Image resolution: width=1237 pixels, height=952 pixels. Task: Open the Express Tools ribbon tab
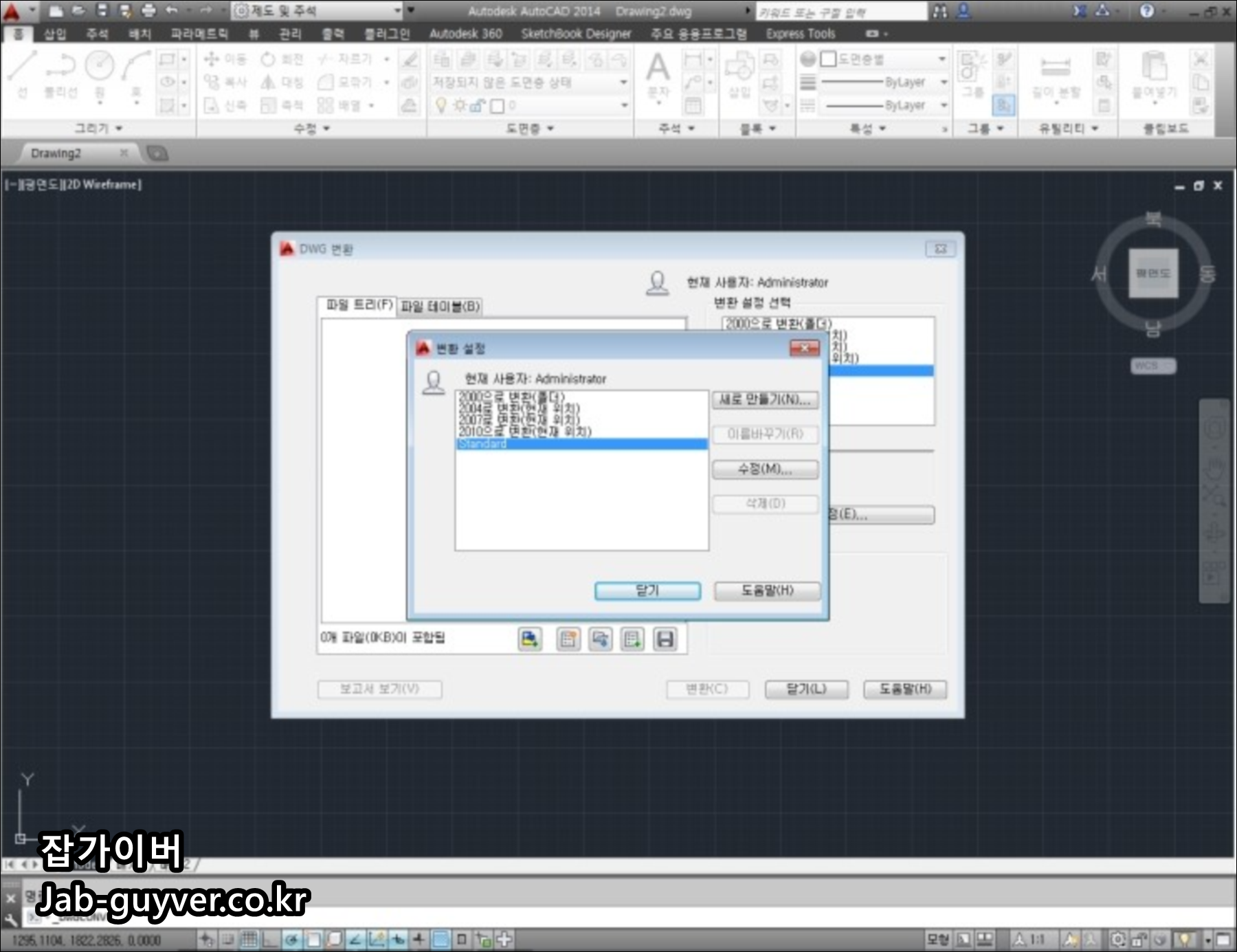coord(801,34)
